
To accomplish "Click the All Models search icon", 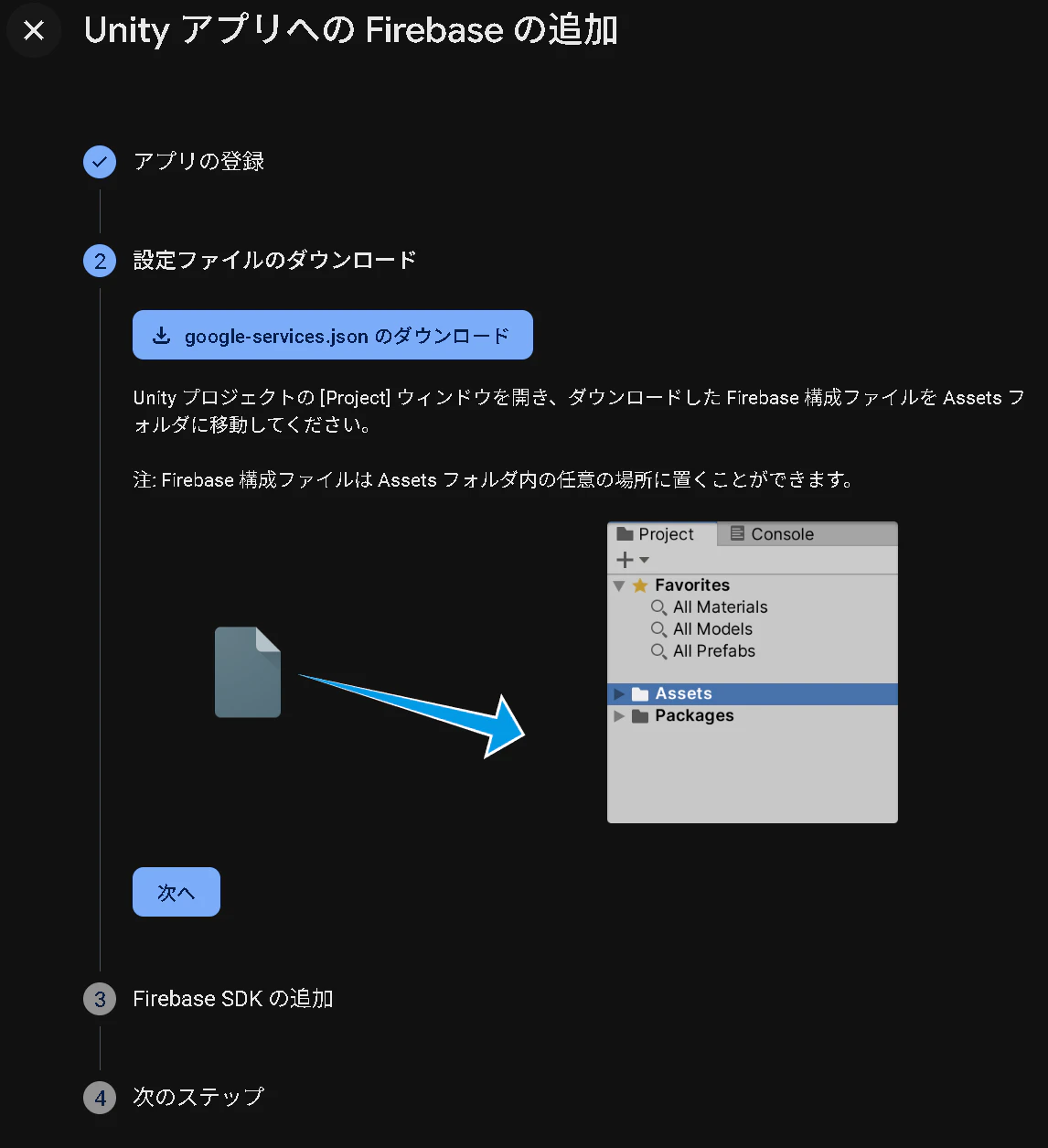I will pyautogui.click(x=658, y=629).
